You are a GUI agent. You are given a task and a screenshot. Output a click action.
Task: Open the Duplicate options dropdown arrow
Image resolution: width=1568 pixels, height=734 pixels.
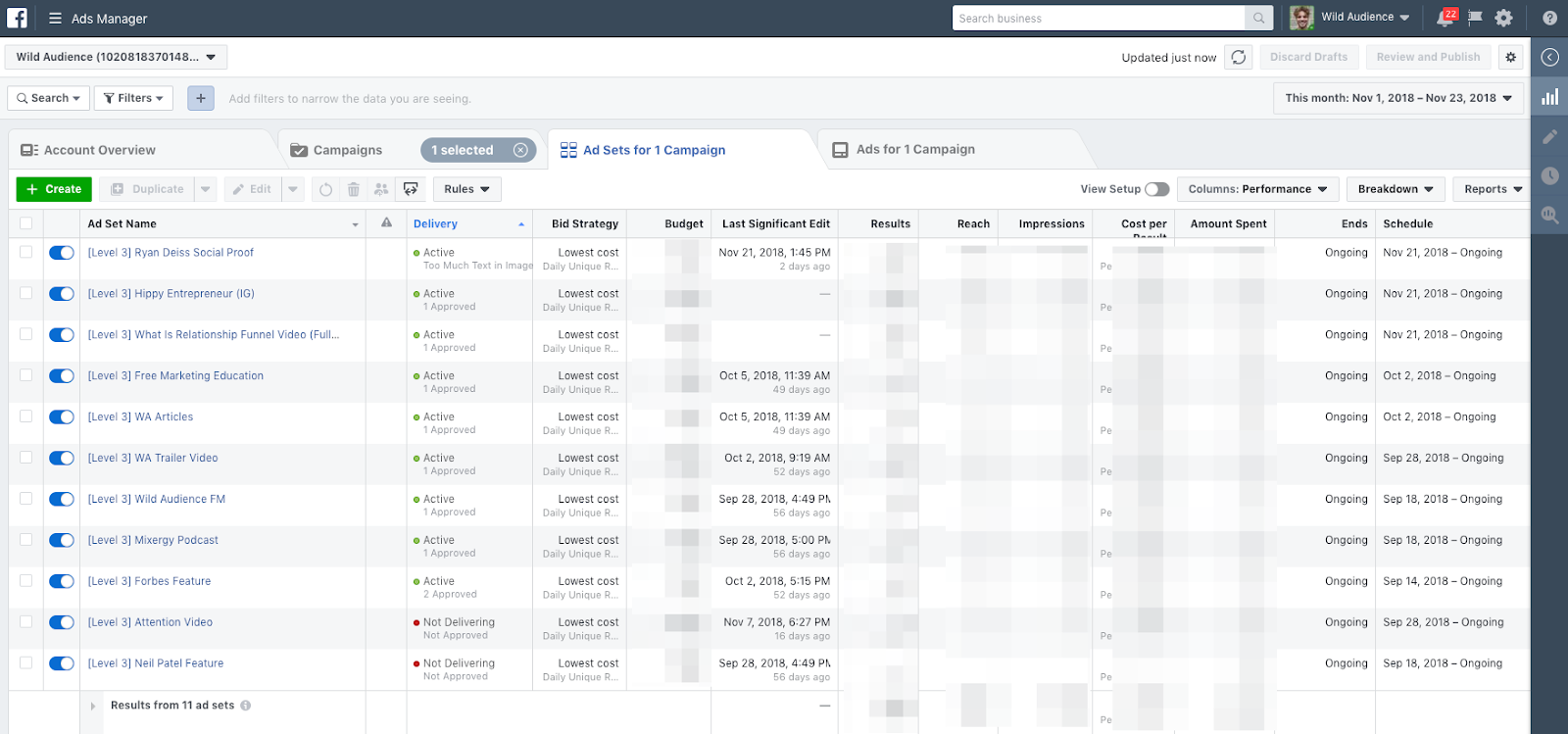[205, 189]
